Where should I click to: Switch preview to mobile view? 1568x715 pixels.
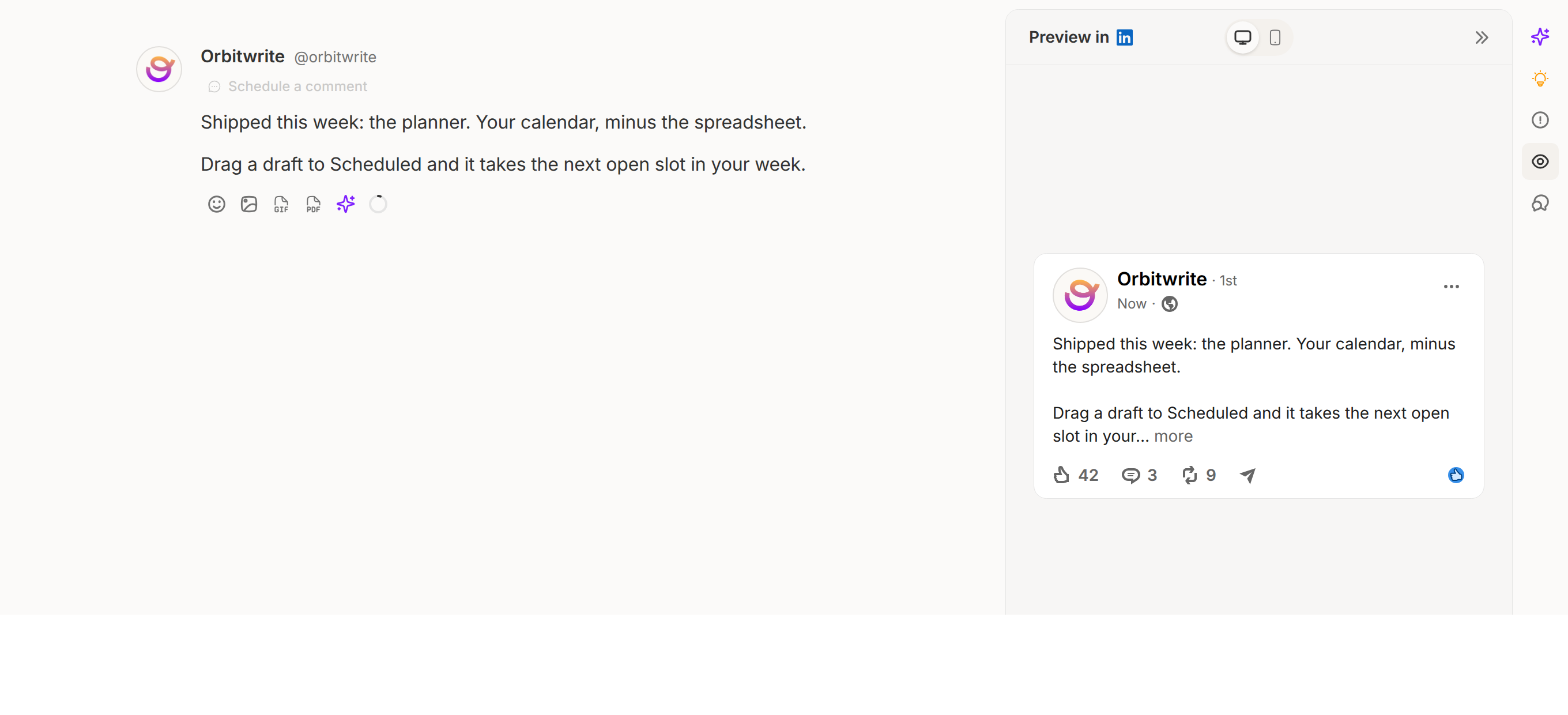point(1275,37)
